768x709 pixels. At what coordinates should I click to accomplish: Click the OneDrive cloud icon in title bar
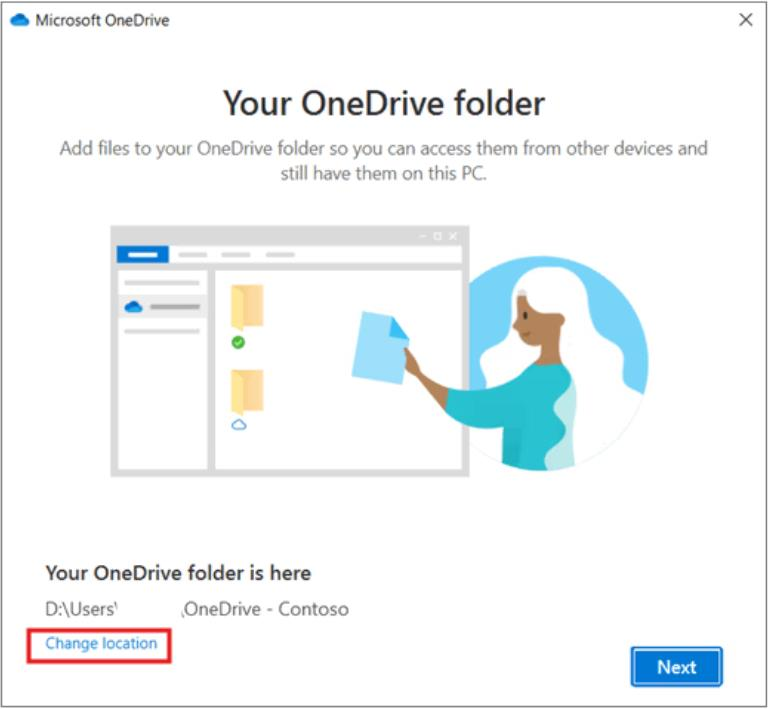click(x=20, y=21)
